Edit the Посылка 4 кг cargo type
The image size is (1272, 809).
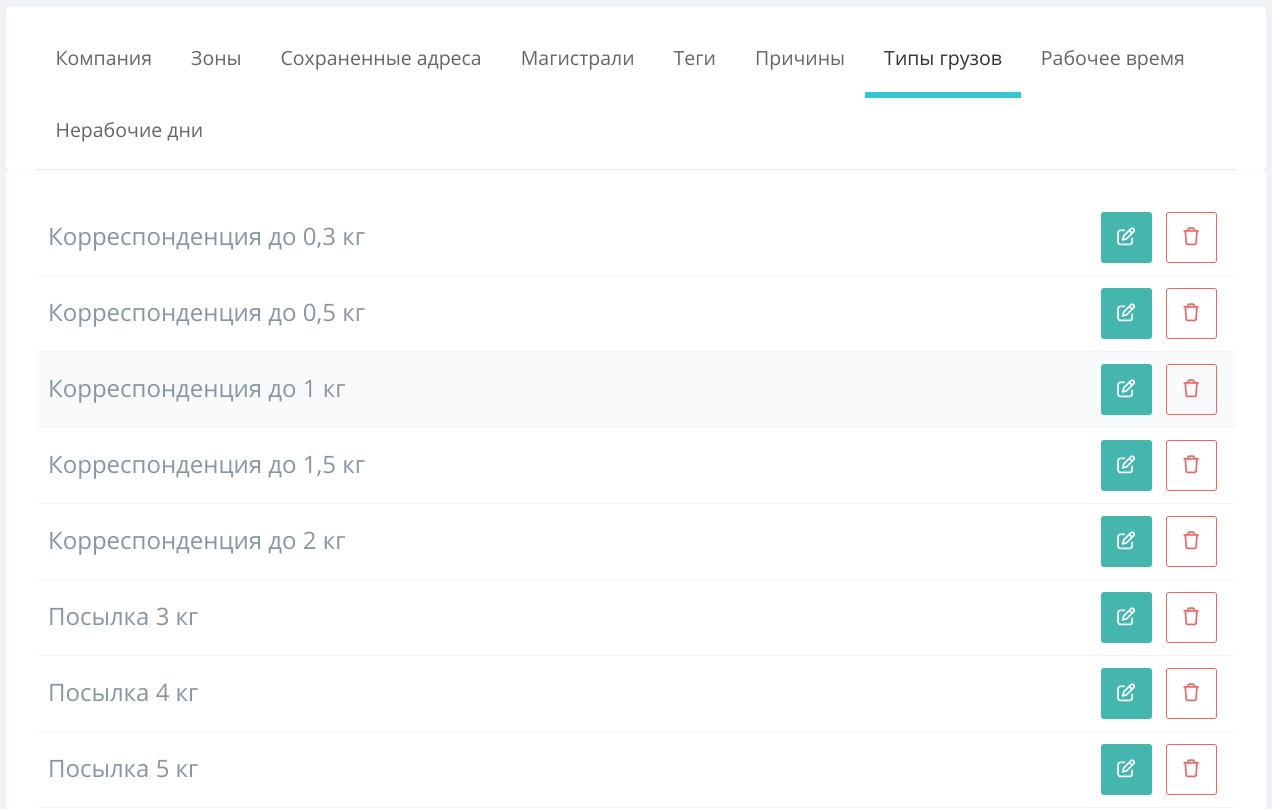pyautogui.click(x=1126, y=693)
